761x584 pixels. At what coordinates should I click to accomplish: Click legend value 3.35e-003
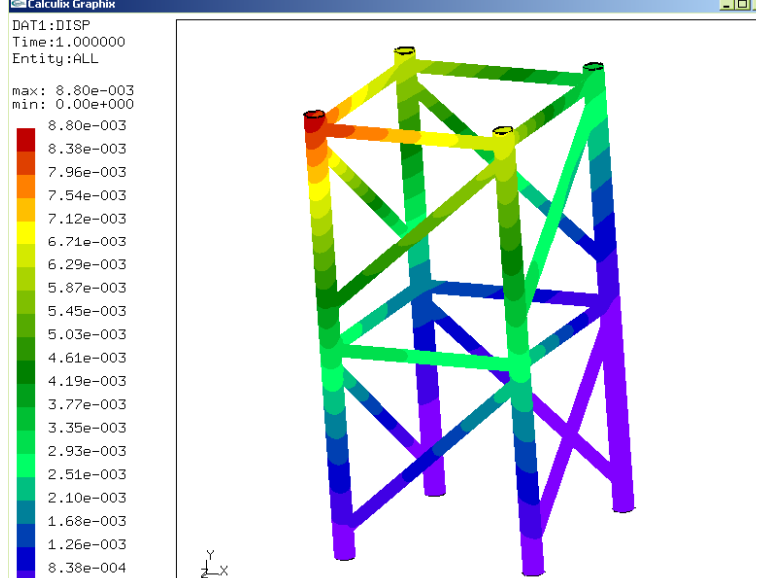[87, 428]
